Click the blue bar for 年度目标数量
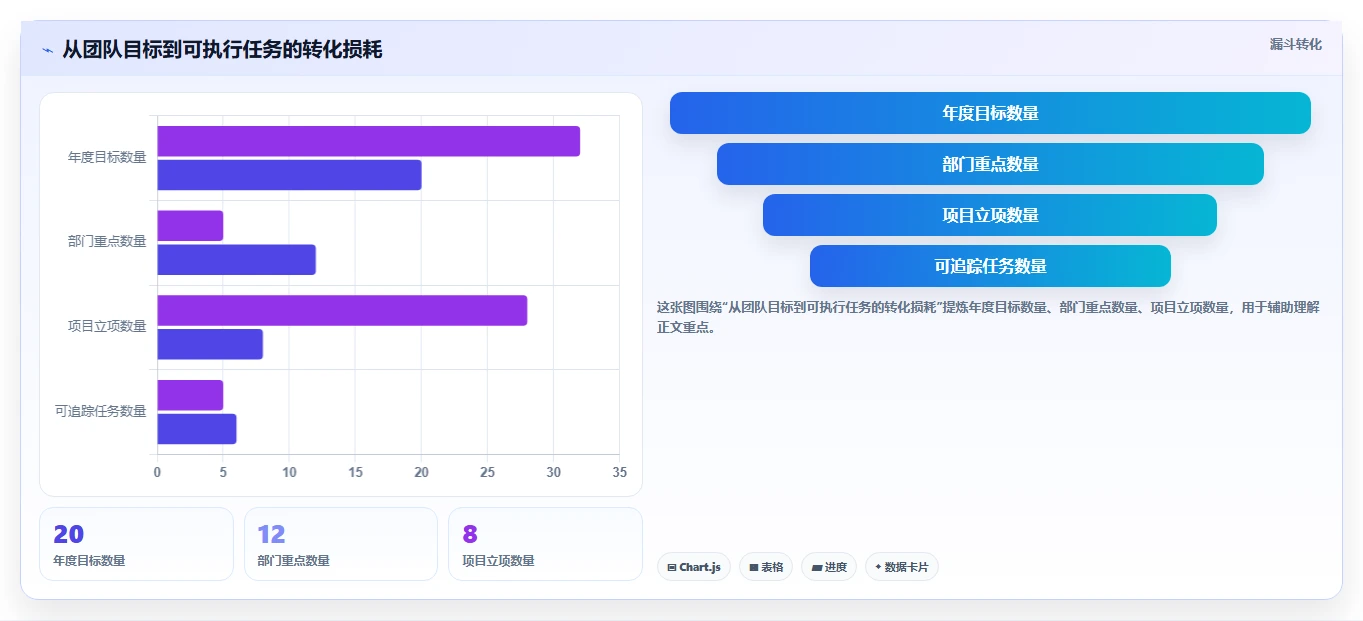Viewport: 1363px width, 621px height. pos(289,175)
